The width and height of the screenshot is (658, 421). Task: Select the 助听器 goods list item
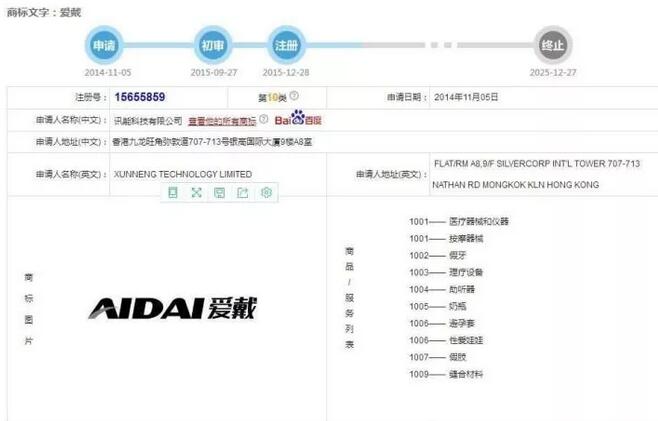(x=466, y=289)
